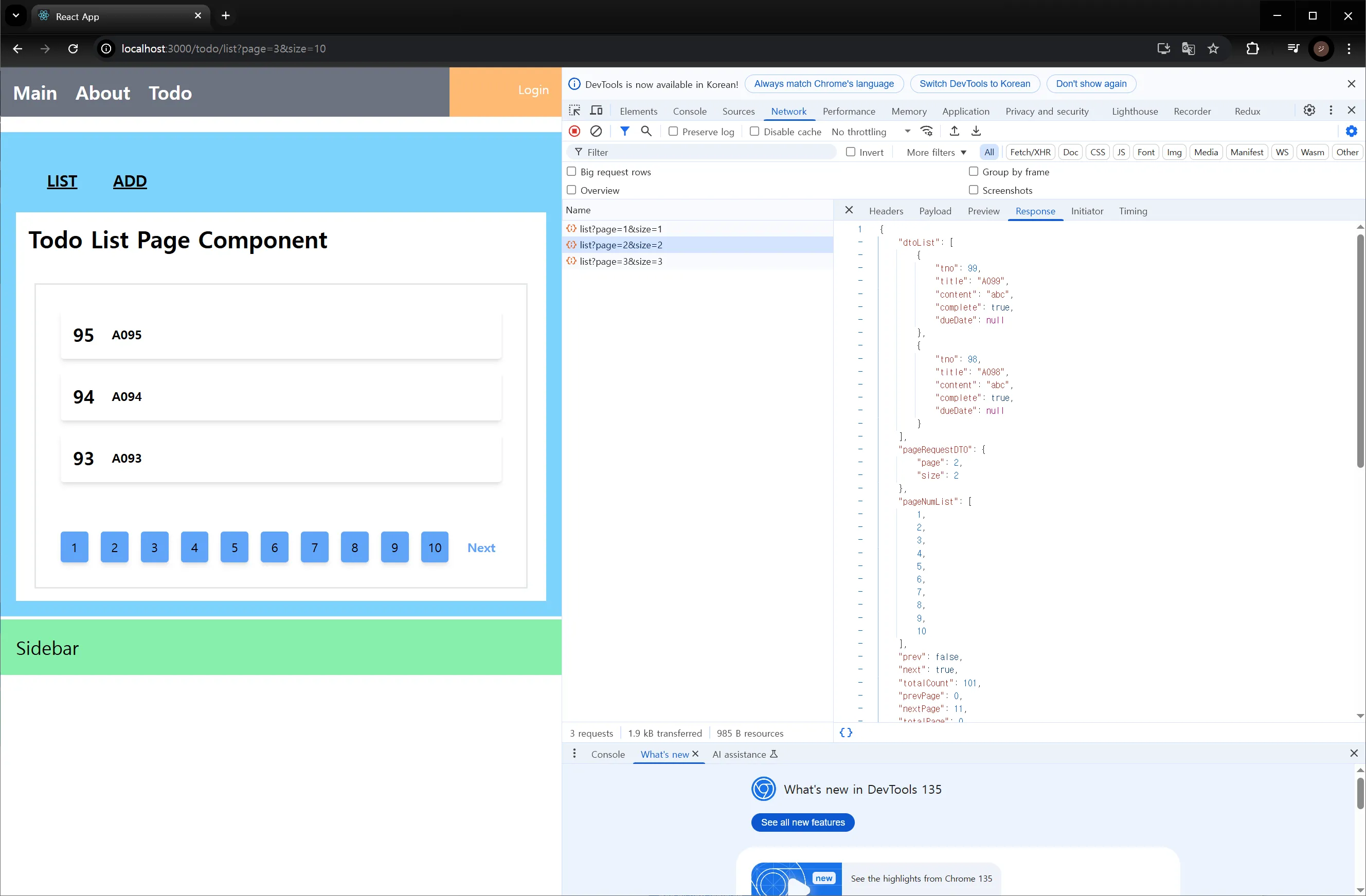
Task: Switch to the Console tab in DevTools top bar
Action: (x=689, y=111)
